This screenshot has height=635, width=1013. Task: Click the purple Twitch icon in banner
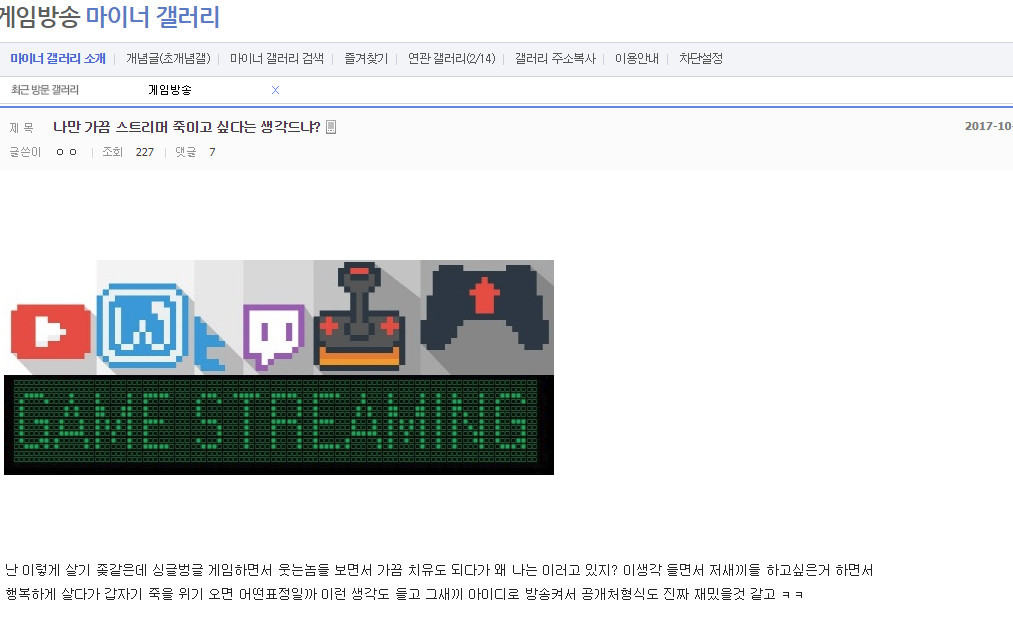coord(274,336)
